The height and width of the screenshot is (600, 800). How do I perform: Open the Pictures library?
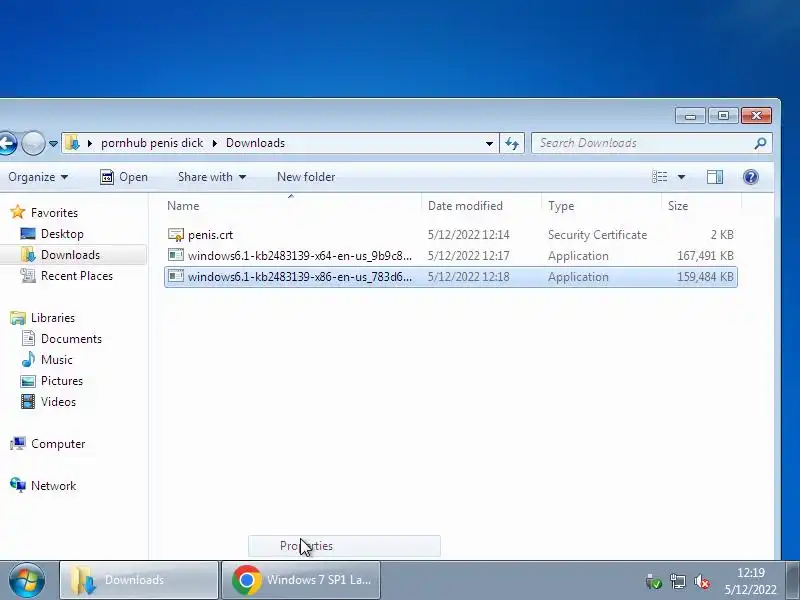[61, 381]
